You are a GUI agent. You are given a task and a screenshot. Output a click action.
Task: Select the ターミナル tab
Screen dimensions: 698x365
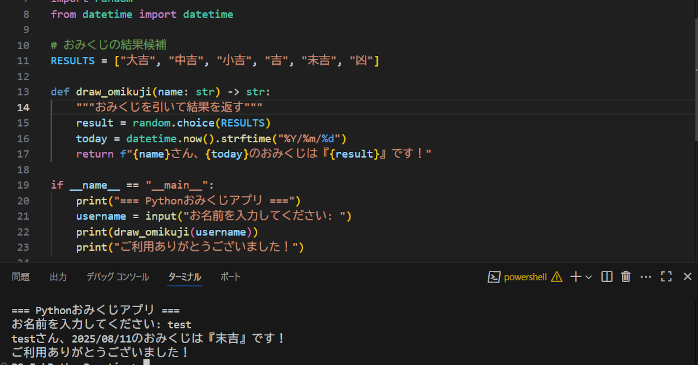[184, 277]
